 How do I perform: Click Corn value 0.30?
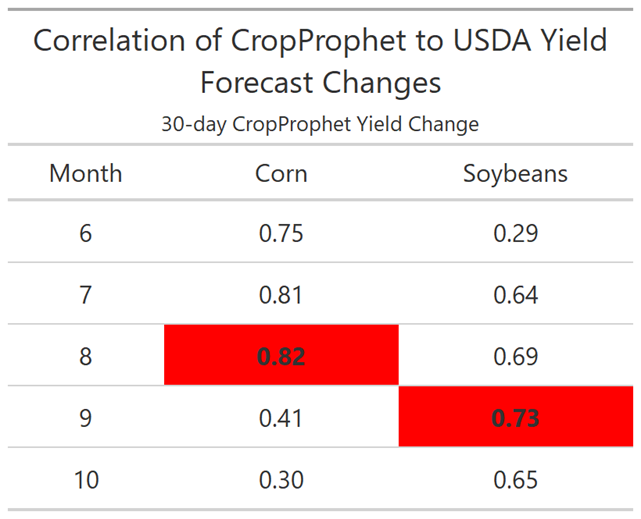click(281, 480)
